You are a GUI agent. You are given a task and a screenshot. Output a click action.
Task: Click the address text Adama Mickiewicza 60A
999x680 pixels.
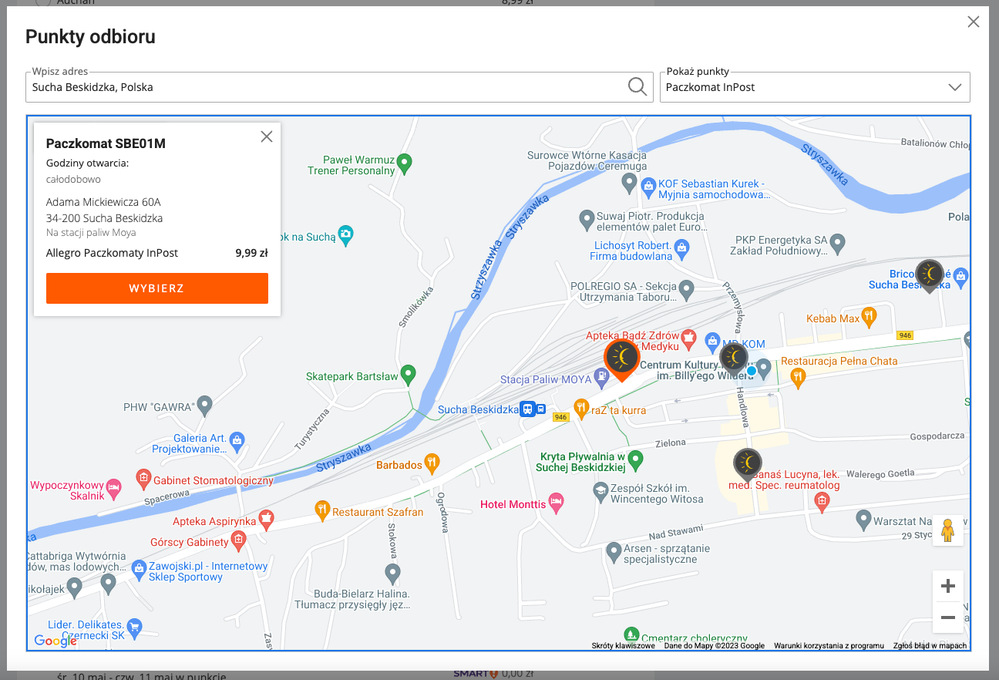103,202
